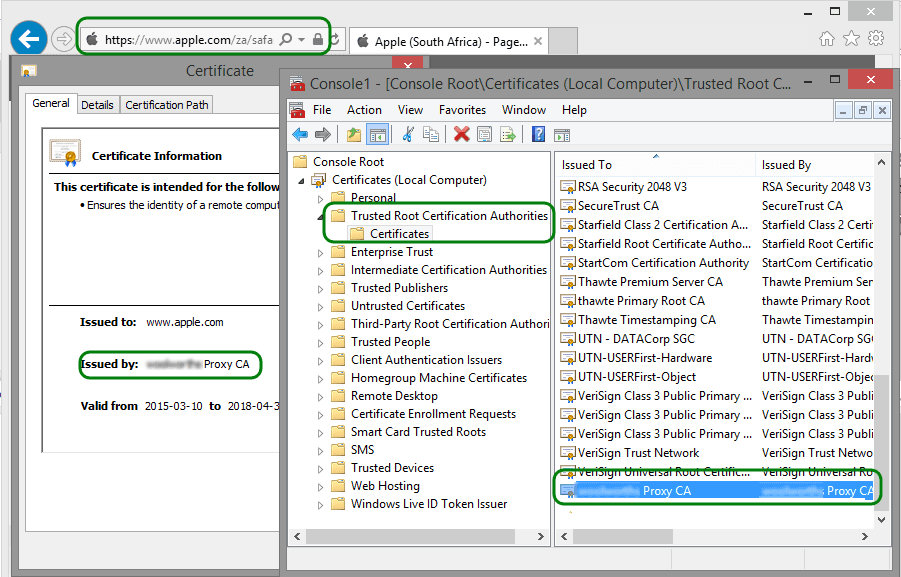This screenshot has width=901, height=577.
Task: Expand the Remote Desktop node
Action: click(x=321, y=397)
